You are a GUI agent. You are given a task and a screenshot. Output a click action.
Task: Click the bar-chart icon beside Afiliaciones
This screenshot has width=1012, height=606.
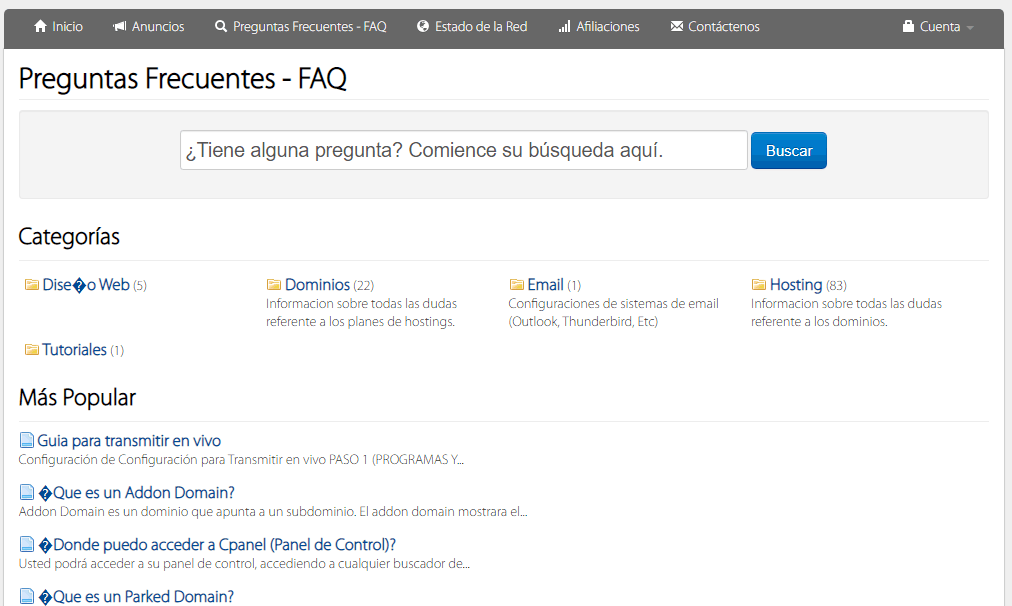pyautogui.click(x=565, y=26)
